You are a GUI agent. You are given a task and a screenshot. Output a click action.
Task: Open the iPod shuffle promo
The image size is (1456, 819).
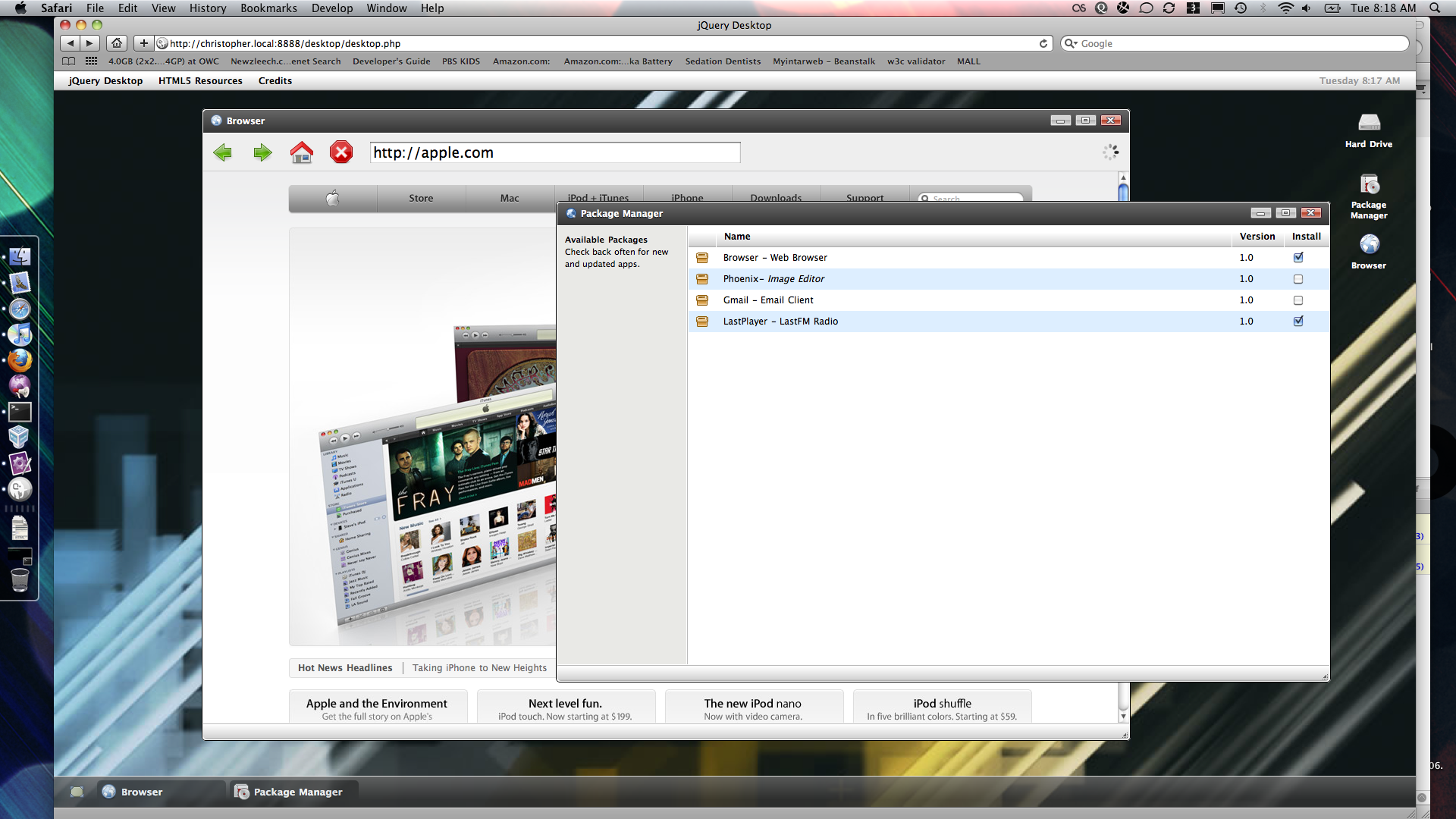click(x=942, y=708)
